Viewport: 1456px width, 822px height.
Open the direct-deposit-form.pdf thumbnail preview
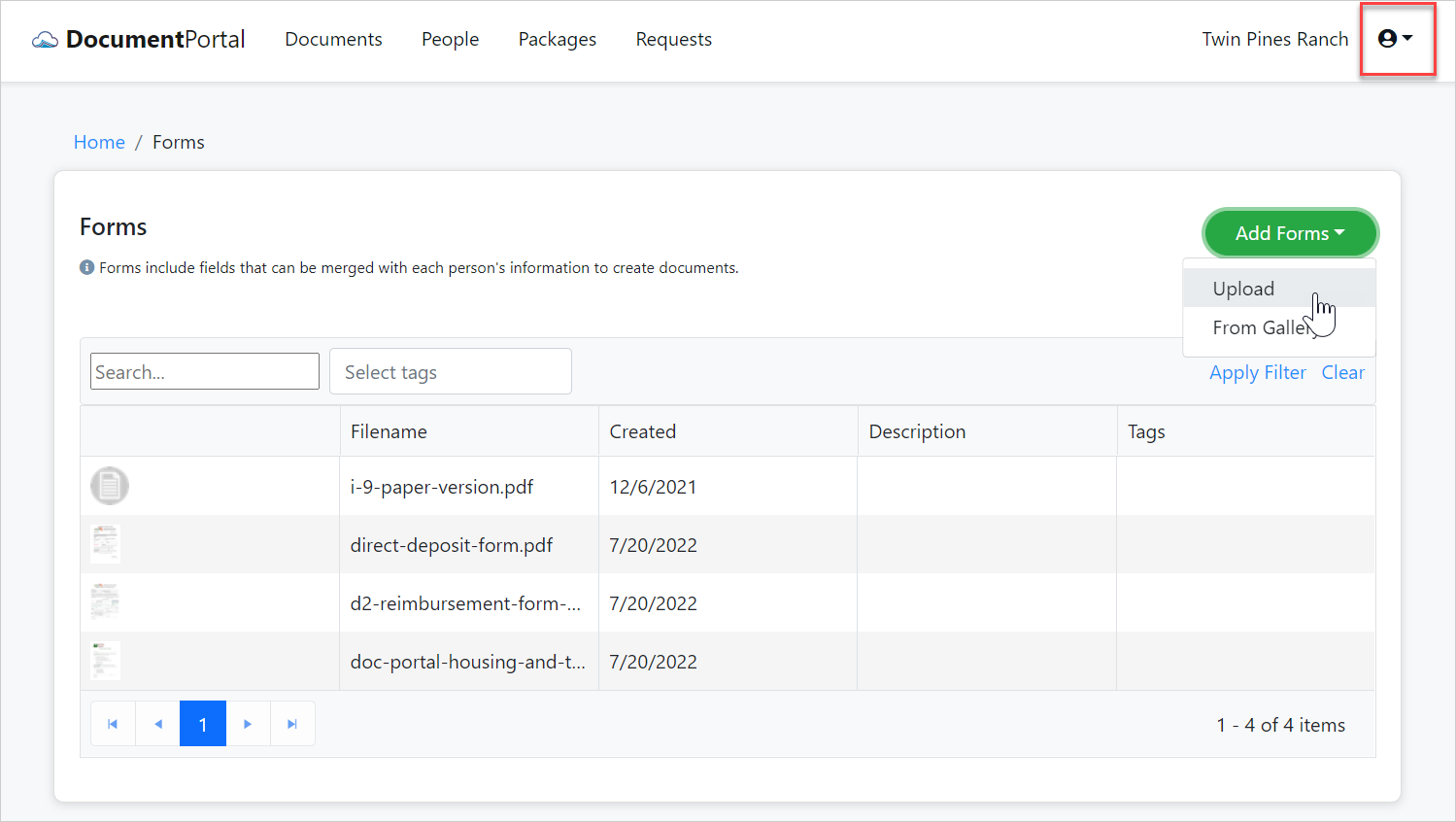105,544
